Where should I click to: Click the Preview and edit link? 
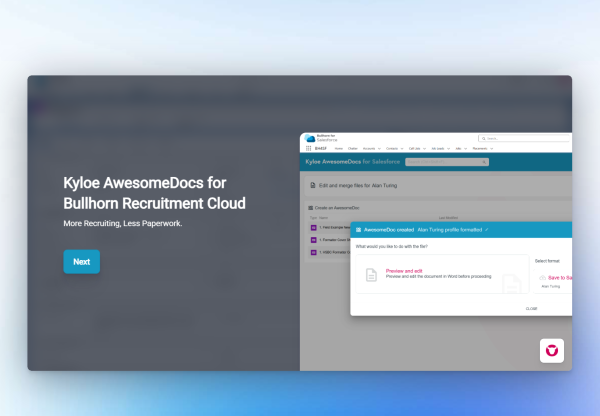coord(404,271)
